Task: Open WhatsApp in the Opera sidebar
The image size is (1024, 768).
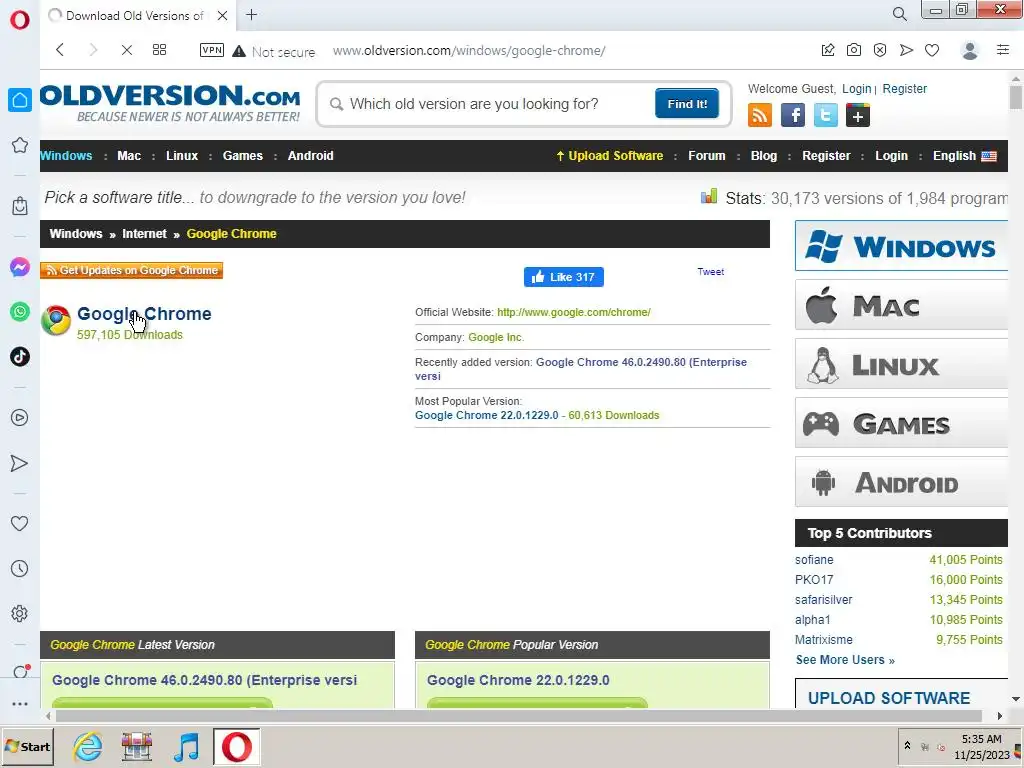Action: pos(20,312)
